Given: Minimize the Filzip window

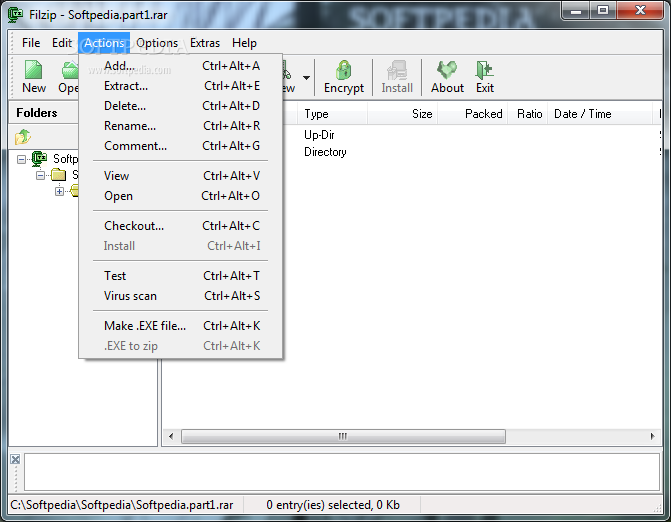Looking at the screenshot, I should point(576,10).
